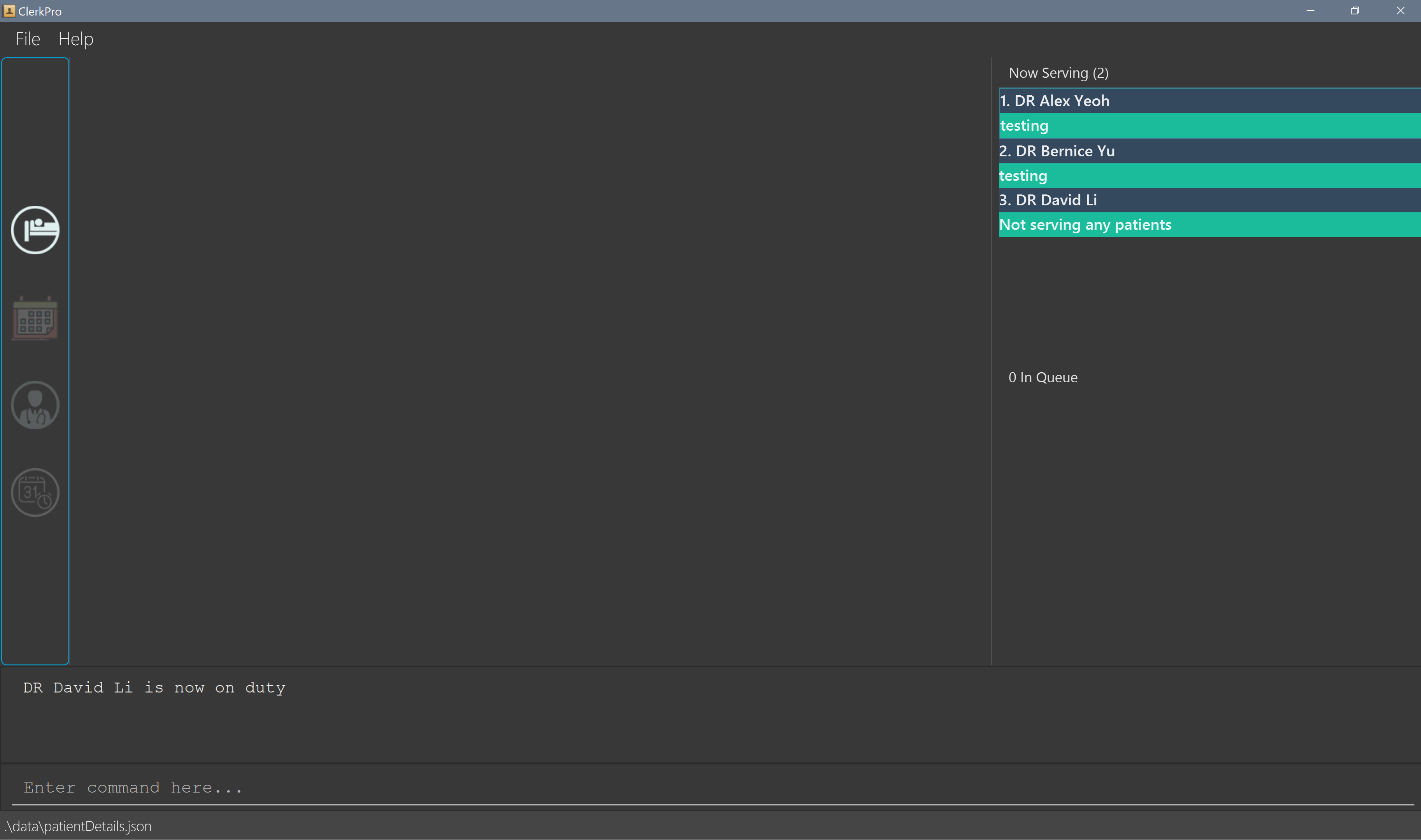
Task: Open the patient bed icon tab
Action: tap(35, 230)
